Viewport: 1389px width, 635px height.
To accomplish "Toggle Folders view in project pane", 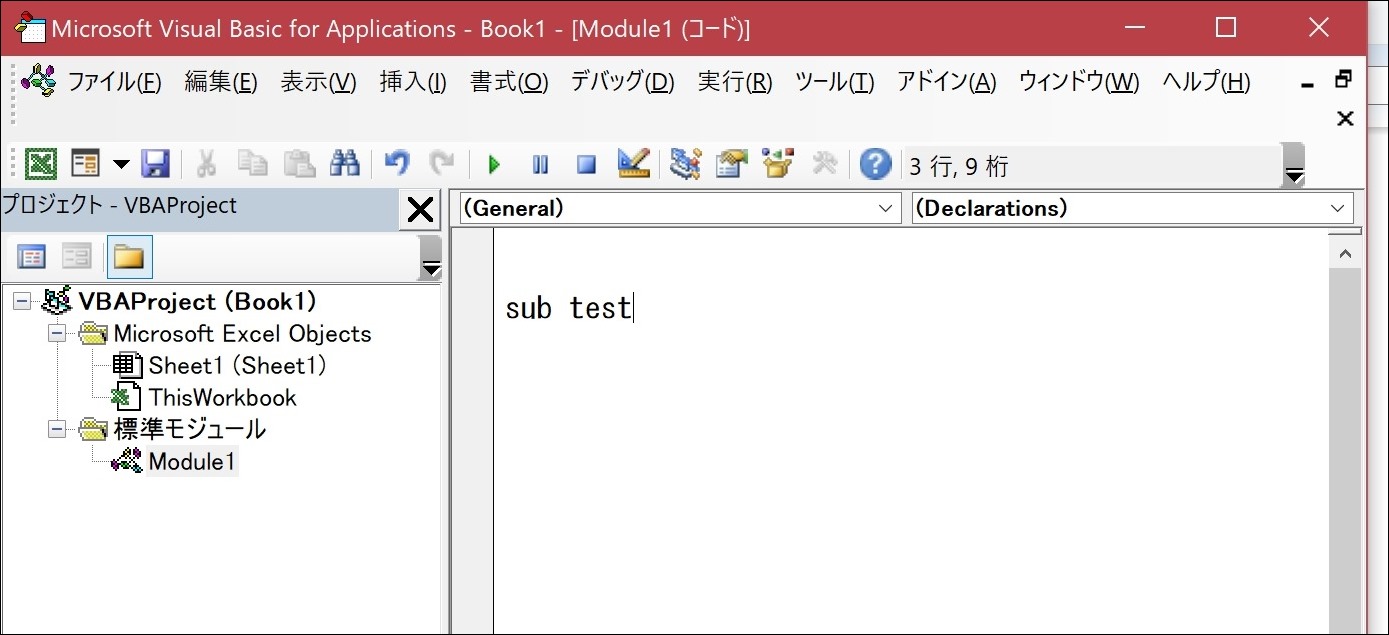I will pyautogui.click(x=129, y=257).
